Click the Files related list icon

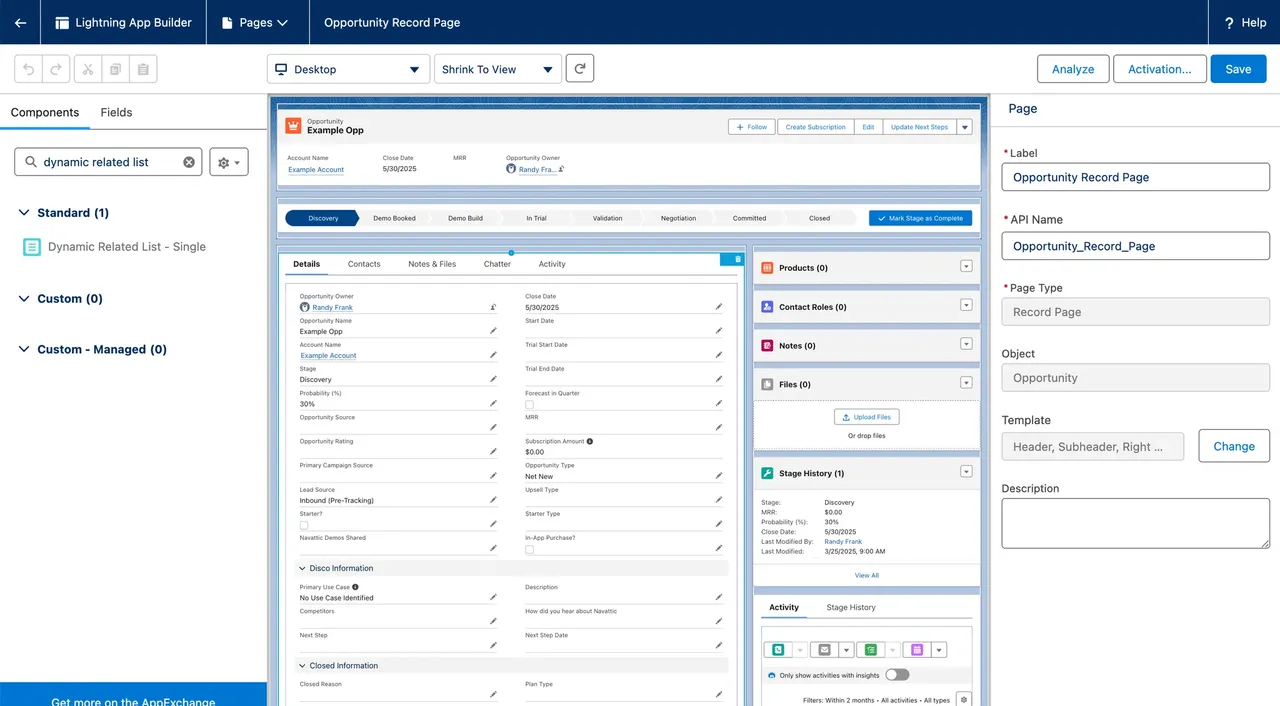coord(767,384)
